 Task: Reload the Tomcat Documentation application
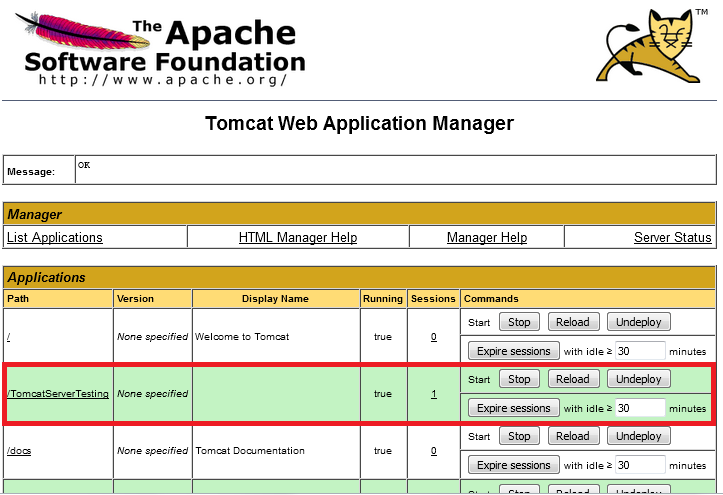pos(573,436)
